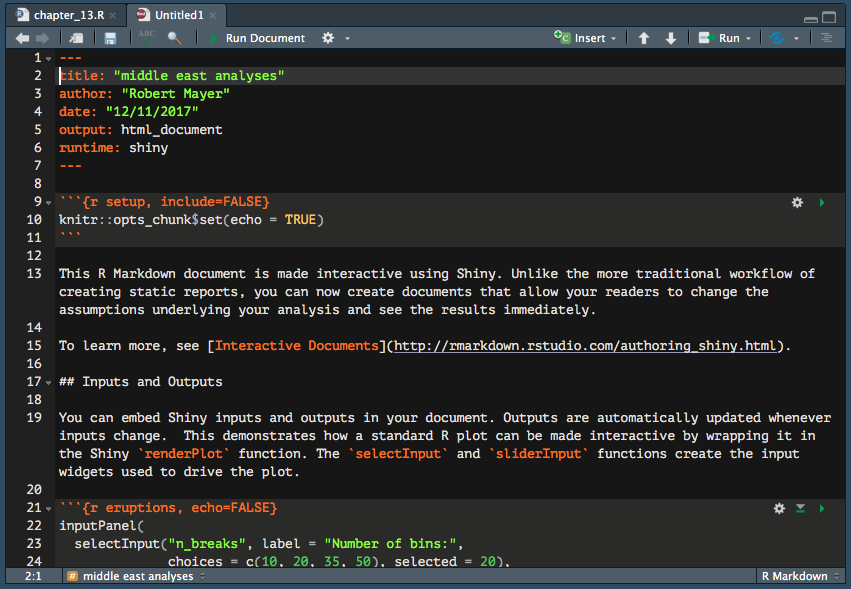
Task: Switch to the chapter_13.R tab
Action: pyautogui.click(x=68, y=15)
